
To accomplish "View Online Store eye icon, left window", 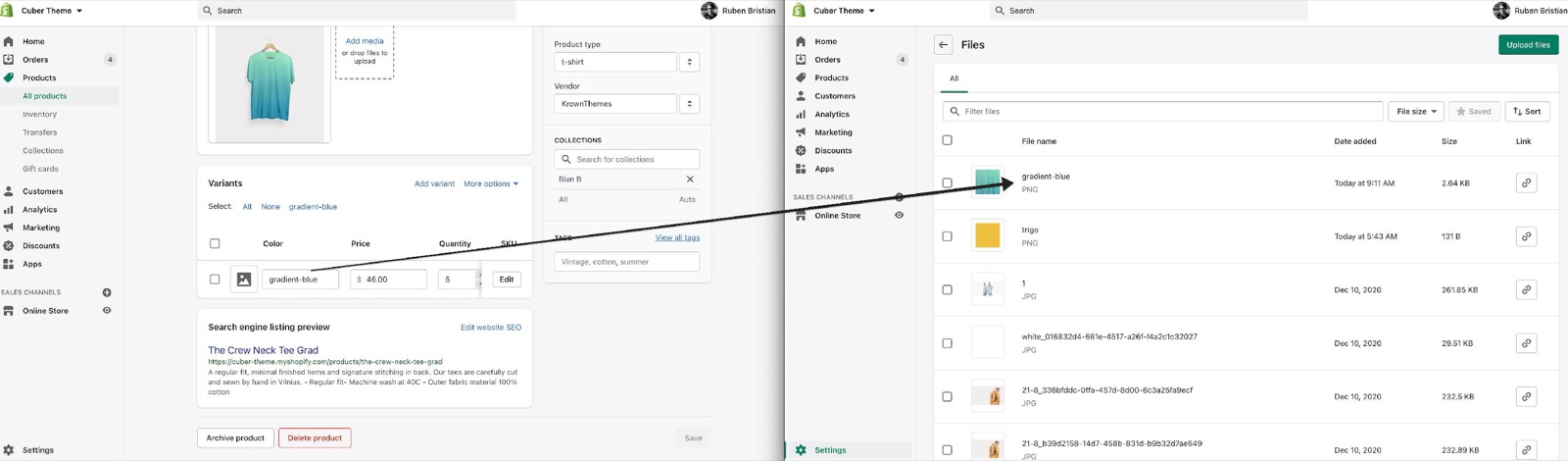I will pyautogui.click(x=107, y=311).
